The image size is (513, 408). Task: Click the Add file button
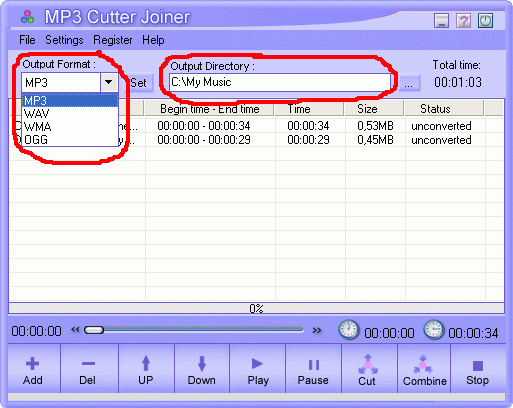(x=34, y=369)
